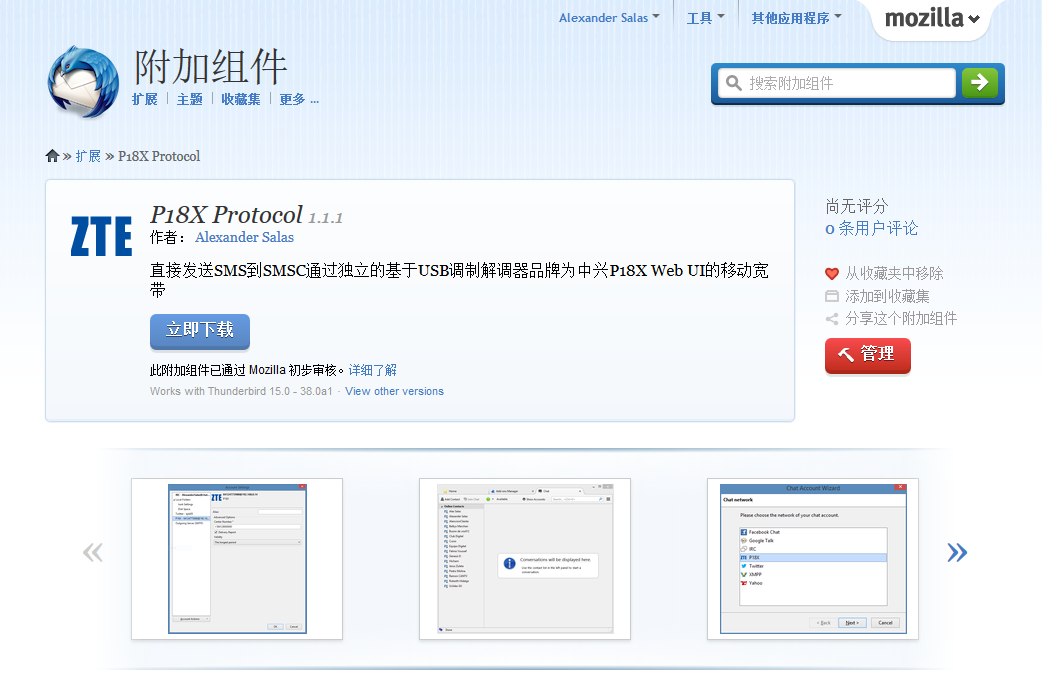The image size is (1042, 675).
Task: Click 分享这个附加组件 link
Action: [x=901, y=319]
